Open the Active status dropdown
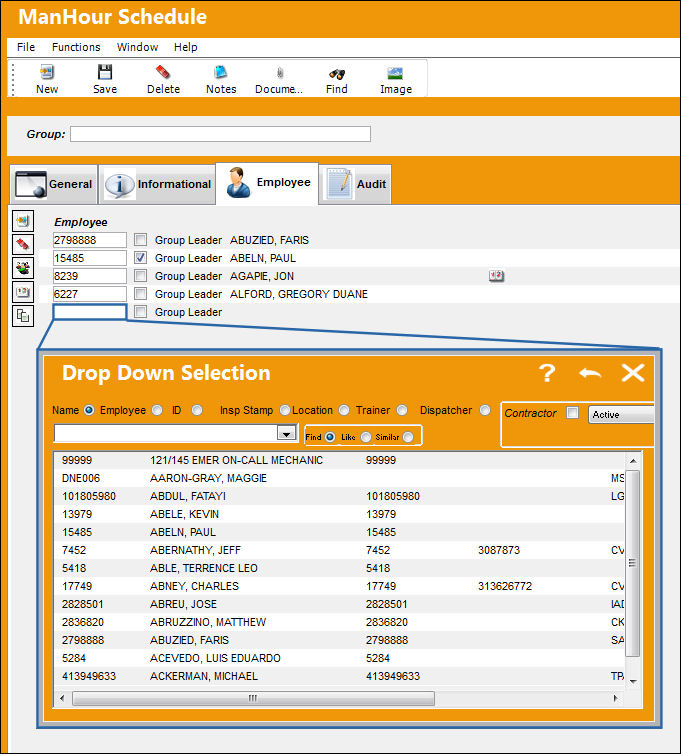Viewport: 681px width, 754px height. pos(621,415)
